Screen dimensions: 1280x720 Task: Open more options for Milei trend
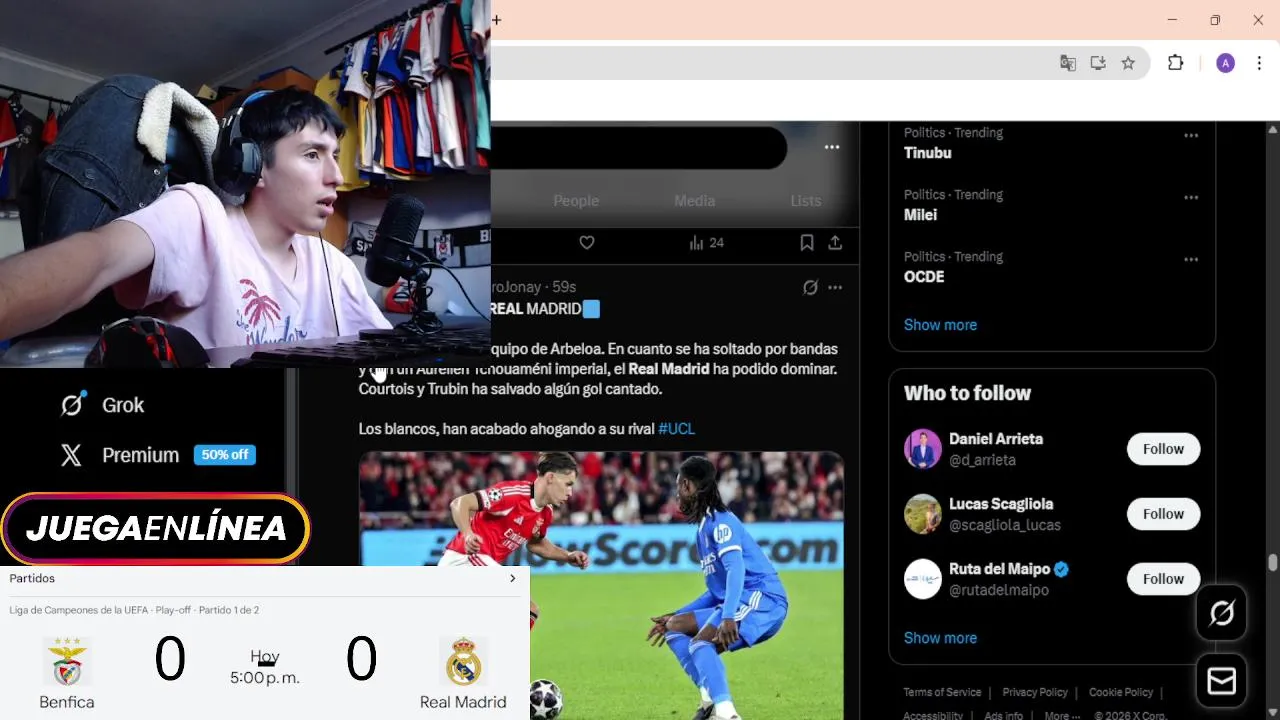click(x=1191, y=197)
